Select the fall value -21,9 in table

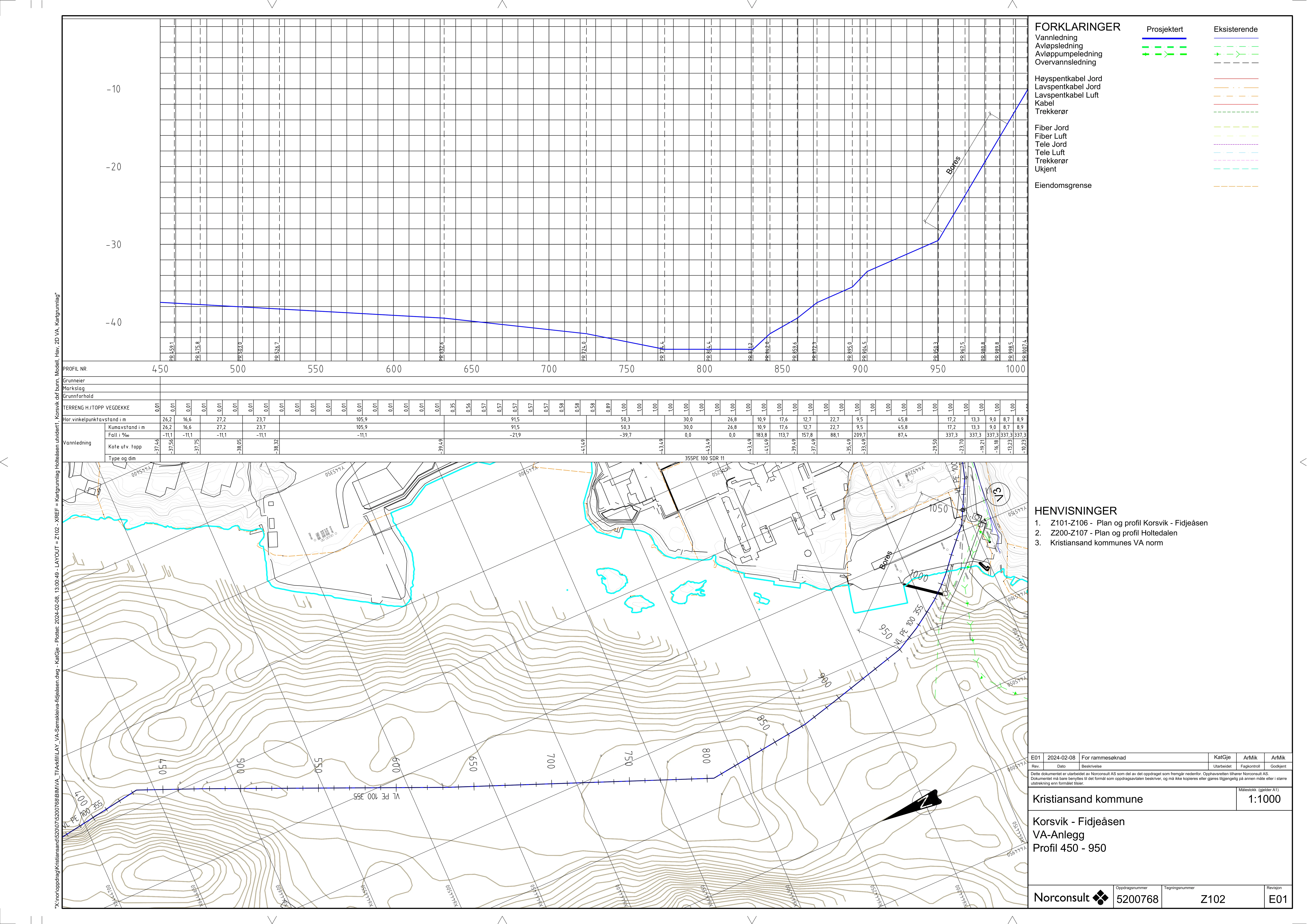click(x=515, y=435)
